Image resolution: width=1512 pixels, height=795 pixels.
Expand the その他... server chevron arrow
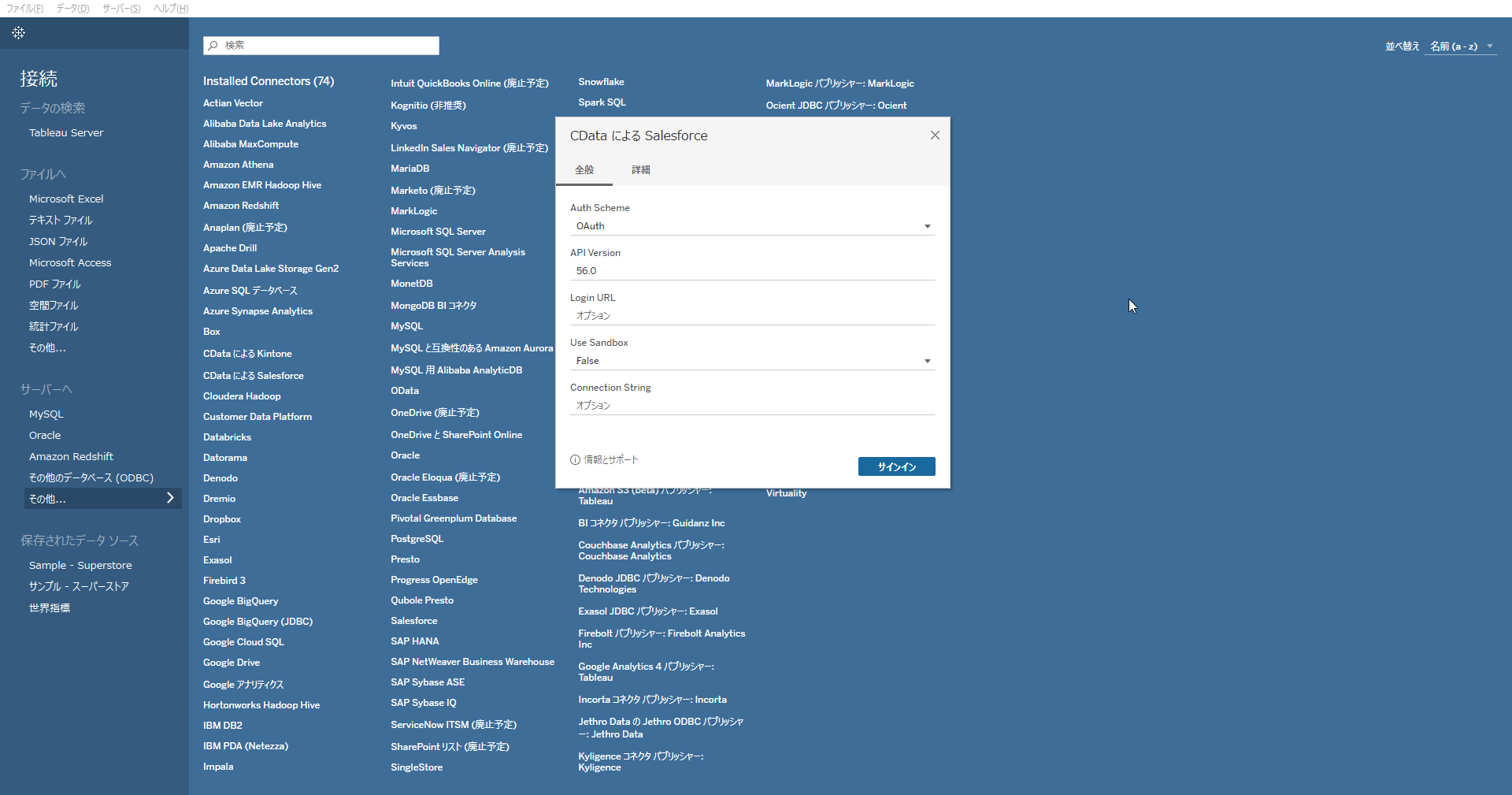[x=170, y=498]
